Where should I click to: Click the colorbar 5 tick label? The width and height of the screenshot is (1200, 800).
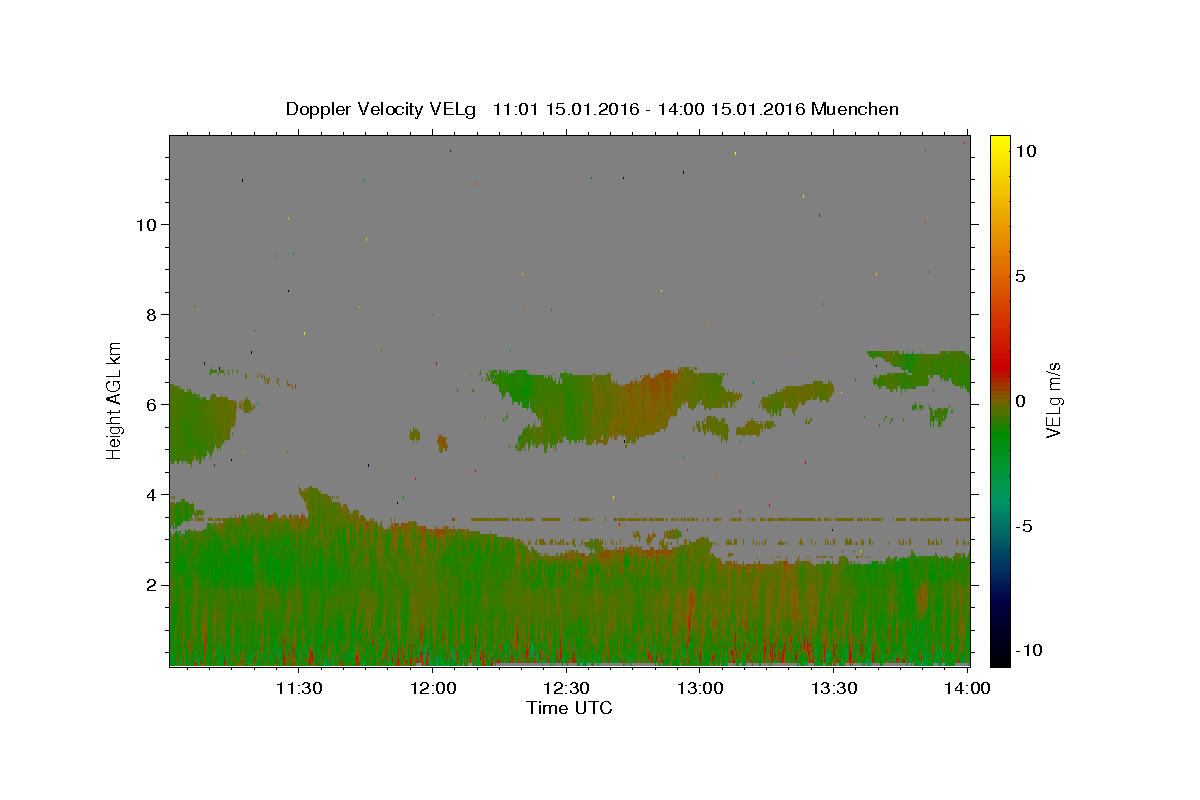1020,276
